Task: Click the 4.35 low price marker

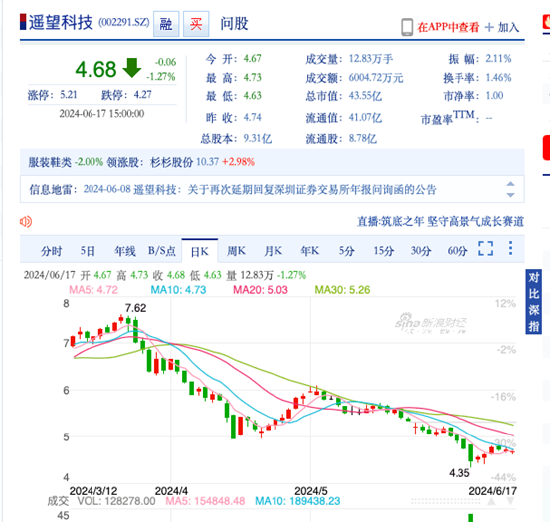Action: [x=459, y=473]
